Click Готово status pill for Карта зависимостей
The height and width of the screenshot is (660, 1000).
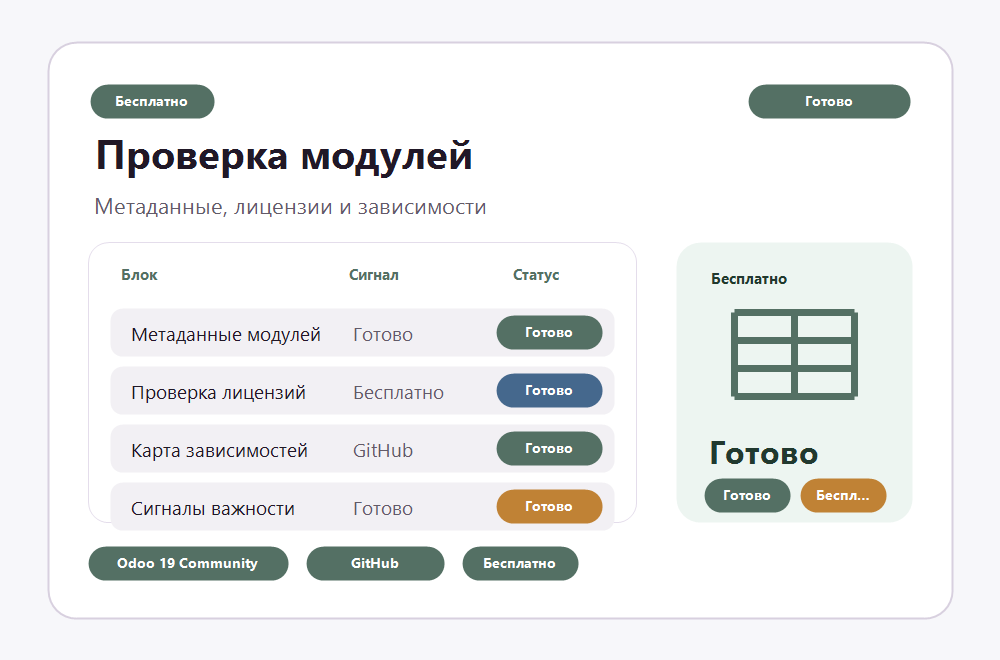(x=549, y=448)
